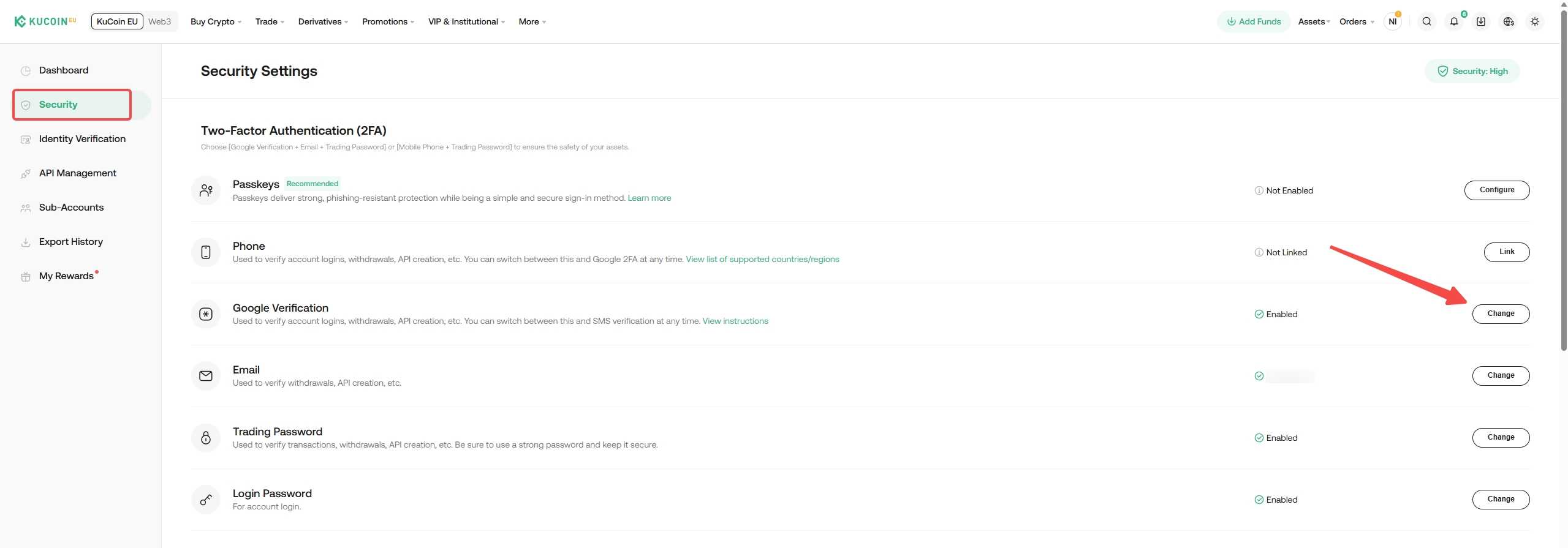Screen dimensions: 1568x548
Task: Expand the Buy Crypto dropdown
Action: [x=216, y=21]
